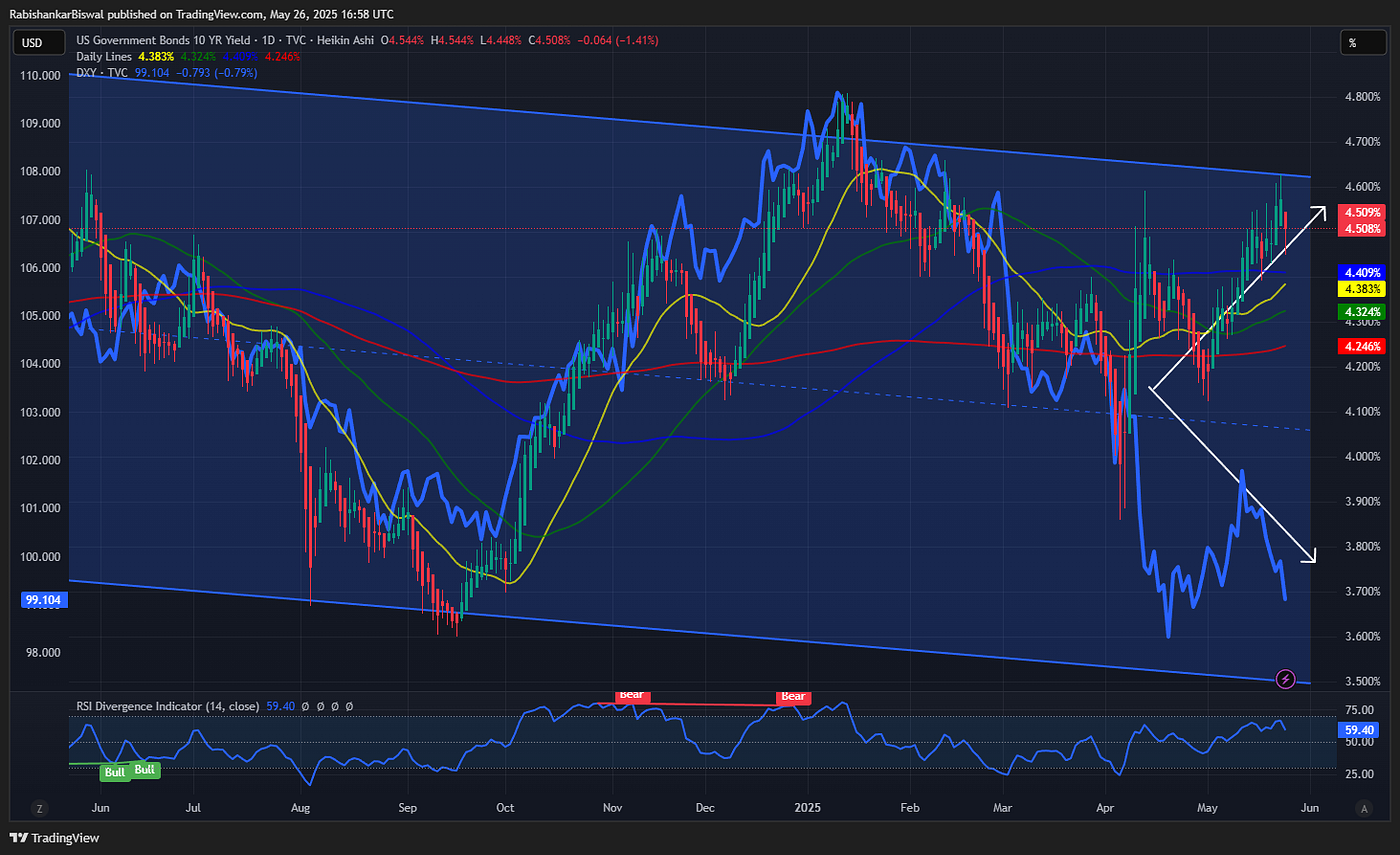1400x855 pixels.
Task: Click the RabishankarBiswal published caption
Action: (x=200, y=14)
